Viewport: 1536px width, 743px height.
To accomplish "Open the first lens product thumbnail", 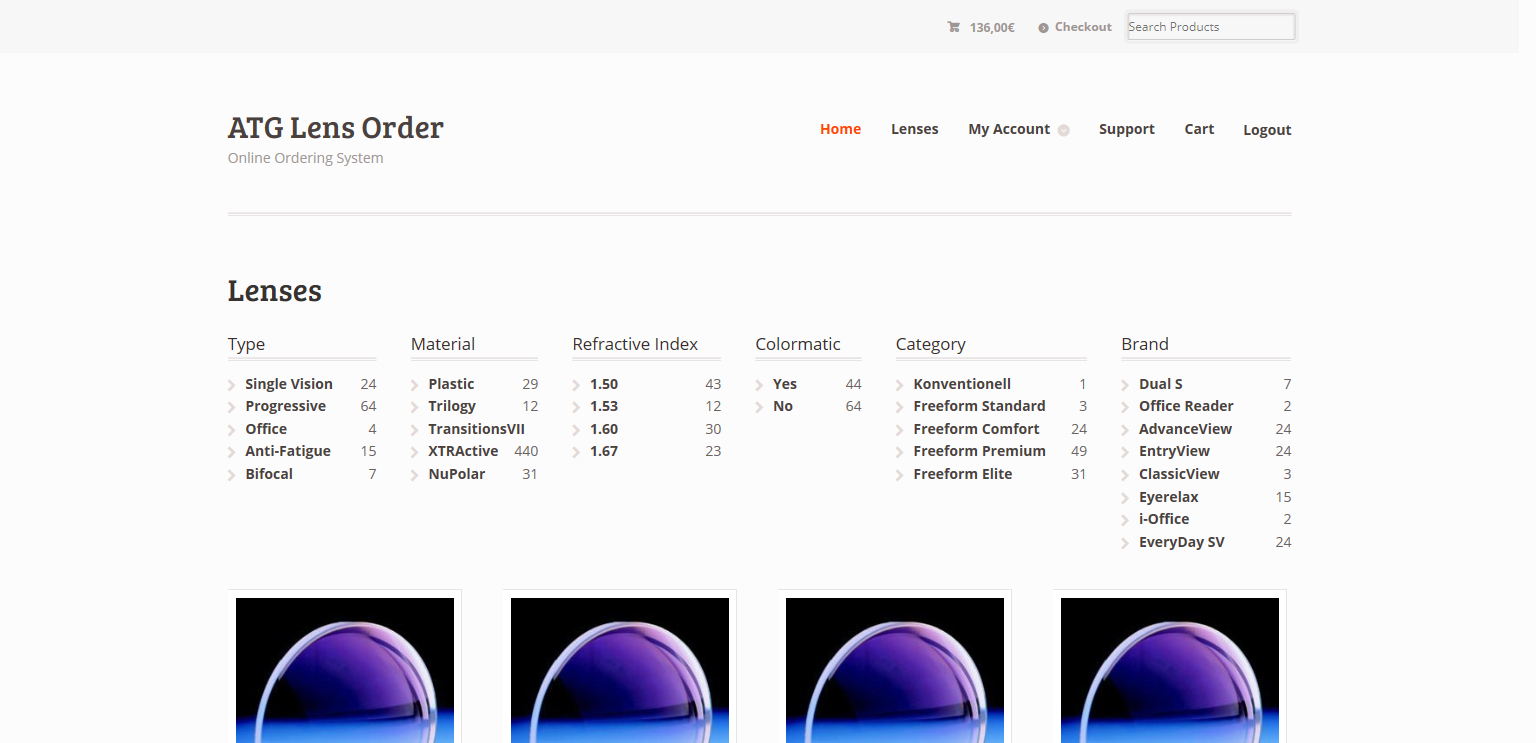I will tap(345, 670).
